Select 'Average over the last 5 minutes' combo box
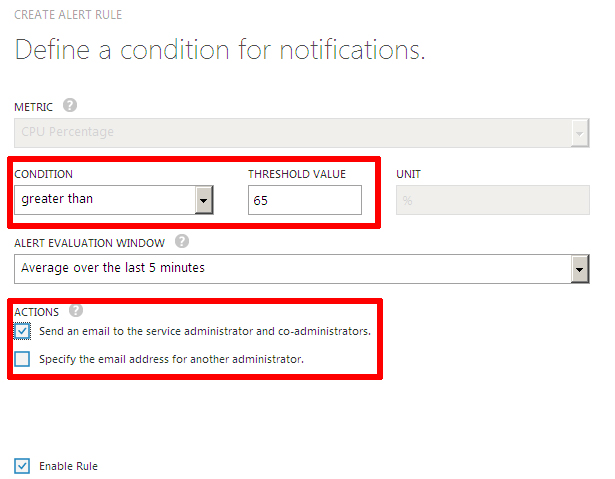Image resolution: width=615 pixels, height=479 pixels. (x=302, y=269)
